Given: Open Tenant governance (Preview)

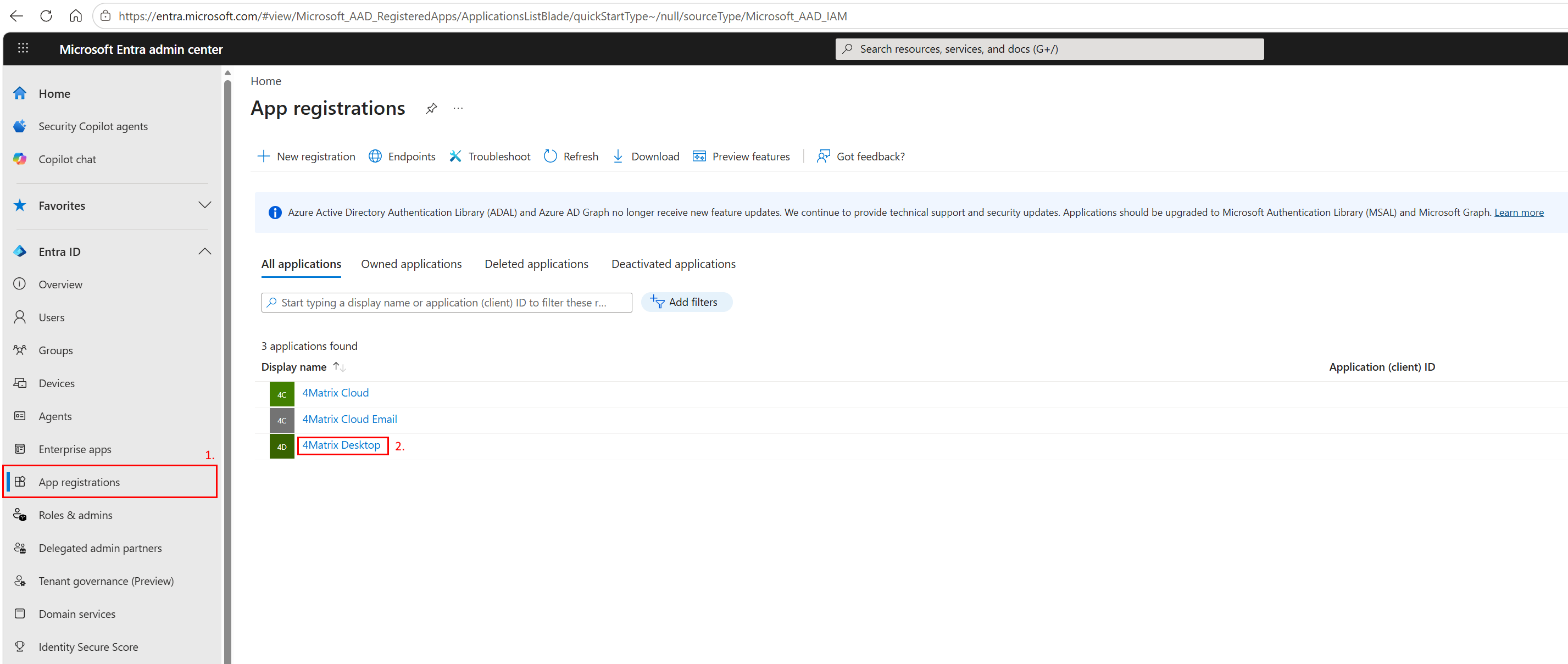Looking at the screenshot, I should pos(107,581).
